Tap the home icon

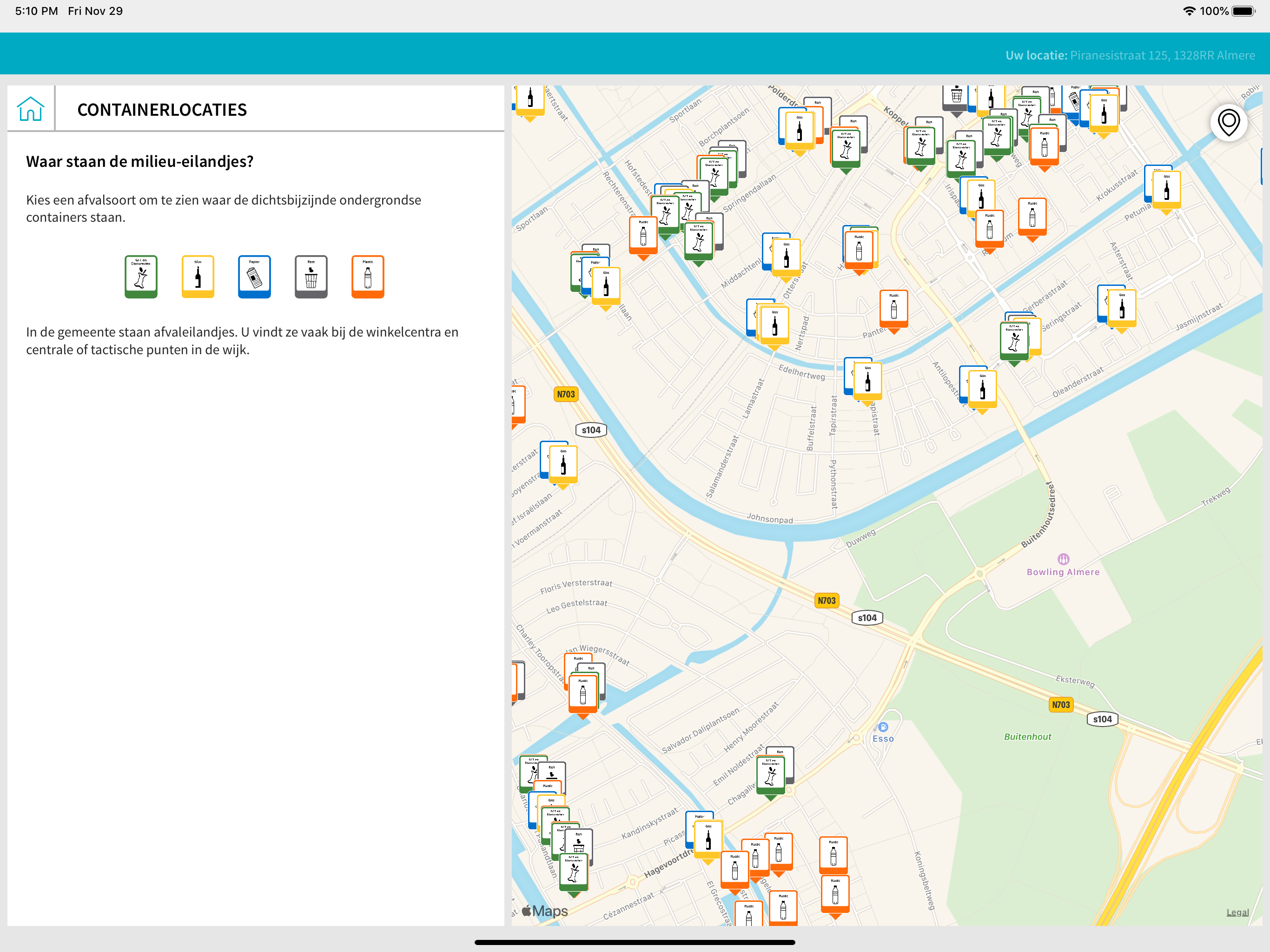[x=30, y=108]
